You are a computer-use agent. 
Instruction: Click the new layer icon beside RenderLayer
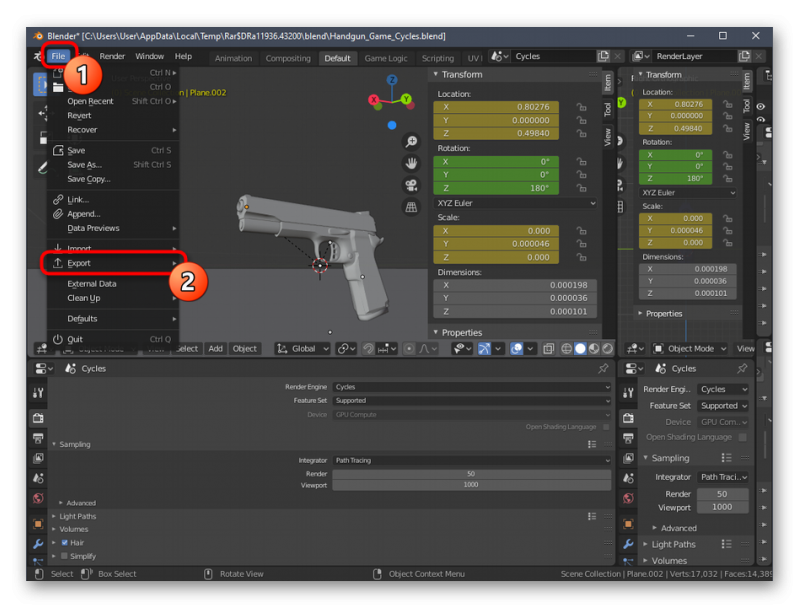point(744,56)
